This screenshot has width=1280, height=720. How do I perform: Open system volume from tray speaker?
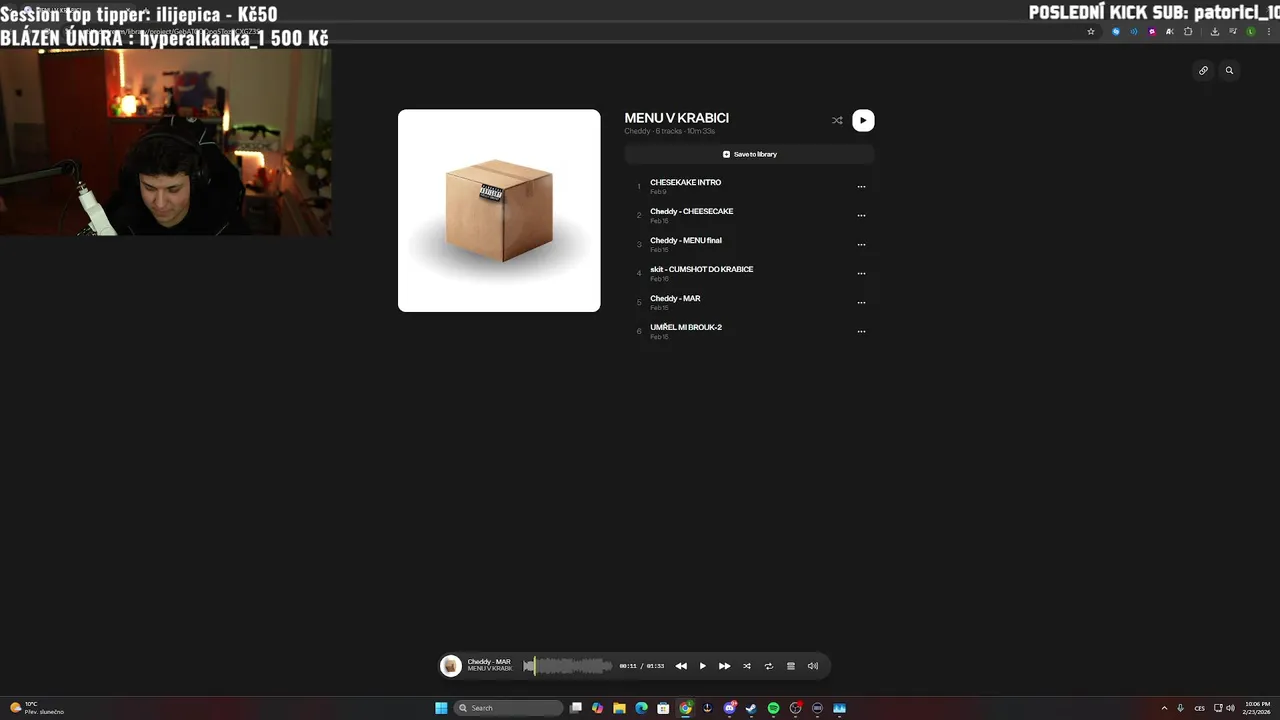(x=1230, y=708)
